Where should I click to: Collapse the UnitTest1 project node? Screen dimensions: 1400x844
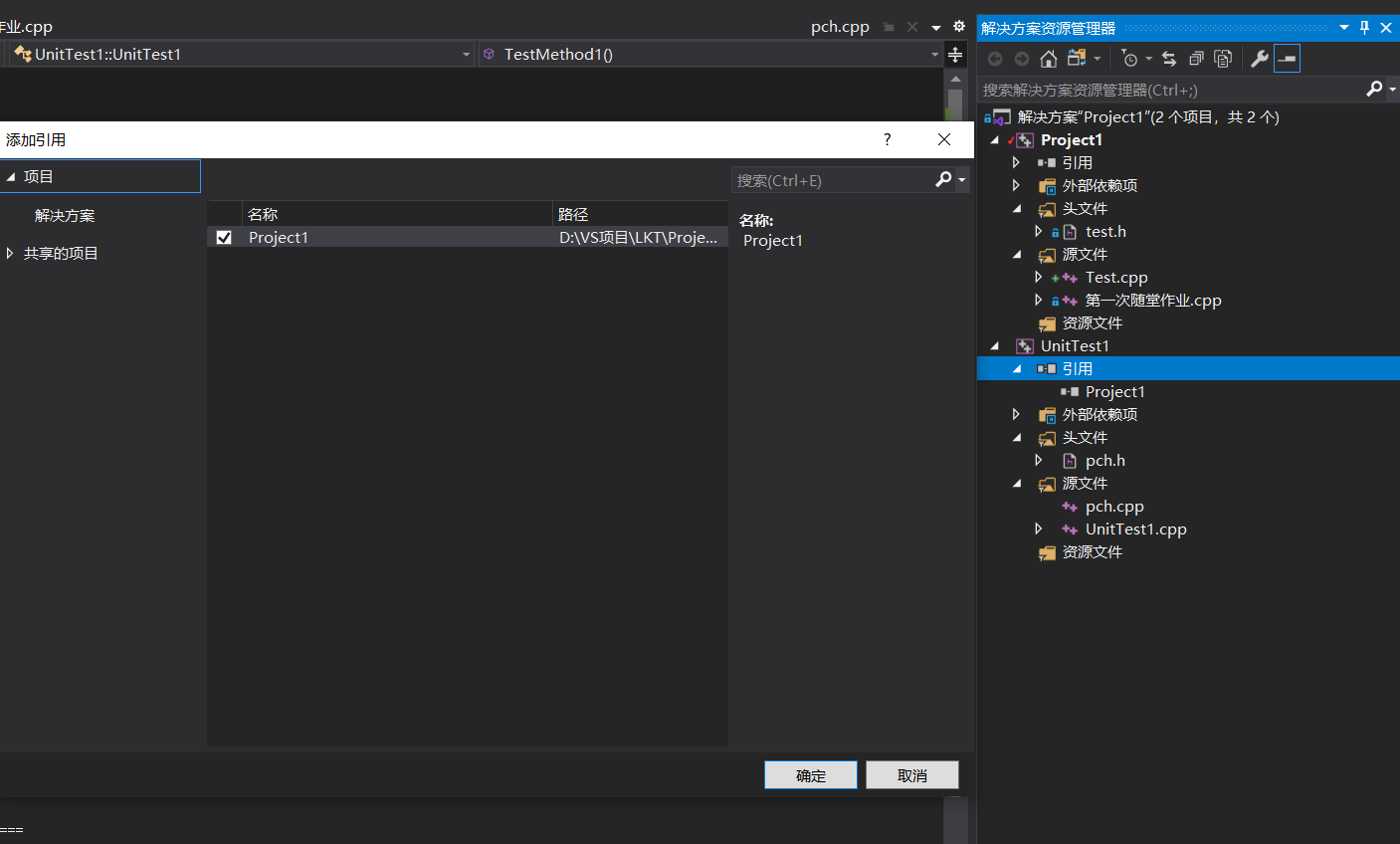(x=994, y=346)
